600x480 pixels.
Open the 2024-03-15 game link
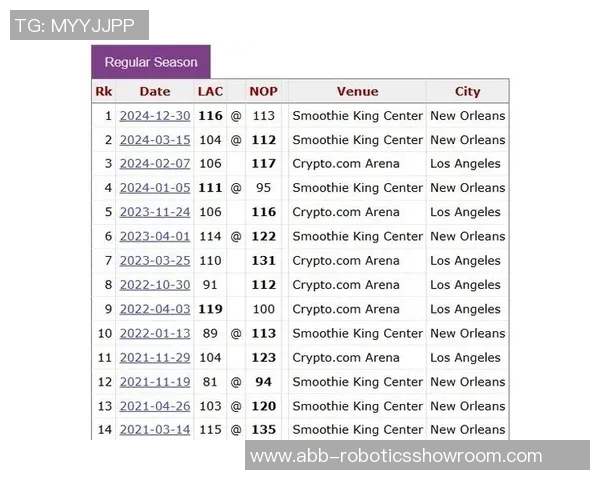(x=154, y=140)
